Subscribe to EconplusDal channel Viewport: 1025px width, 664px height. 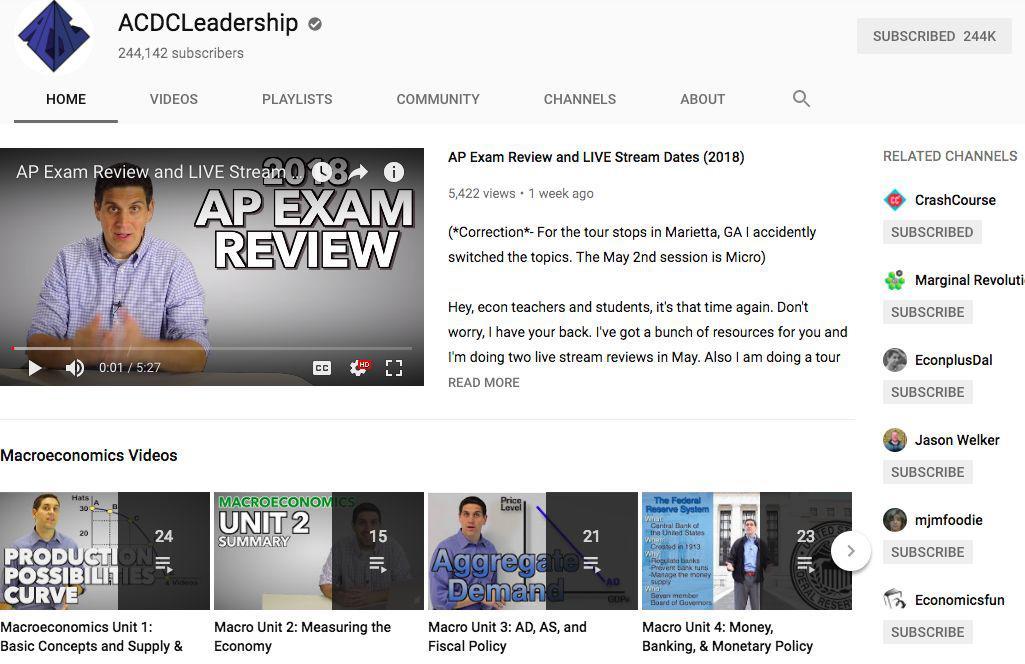pyautogui.click(x=928, y=392)
